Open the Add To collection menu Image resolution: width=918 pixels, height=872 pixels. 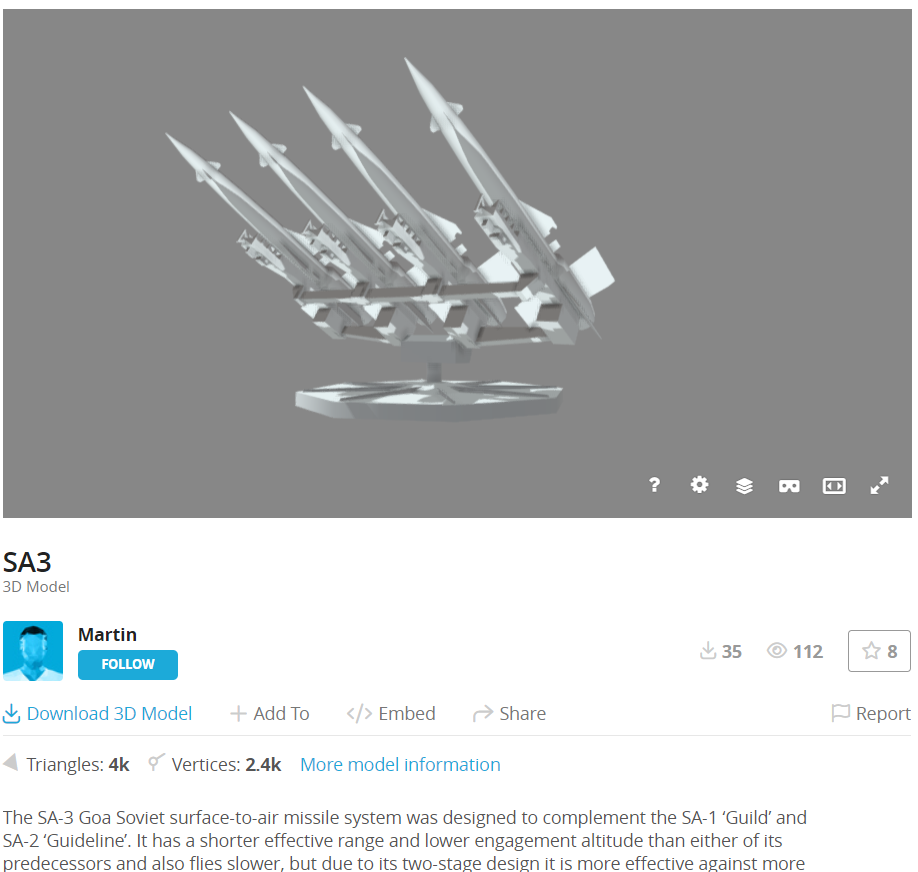coord(269,713)
